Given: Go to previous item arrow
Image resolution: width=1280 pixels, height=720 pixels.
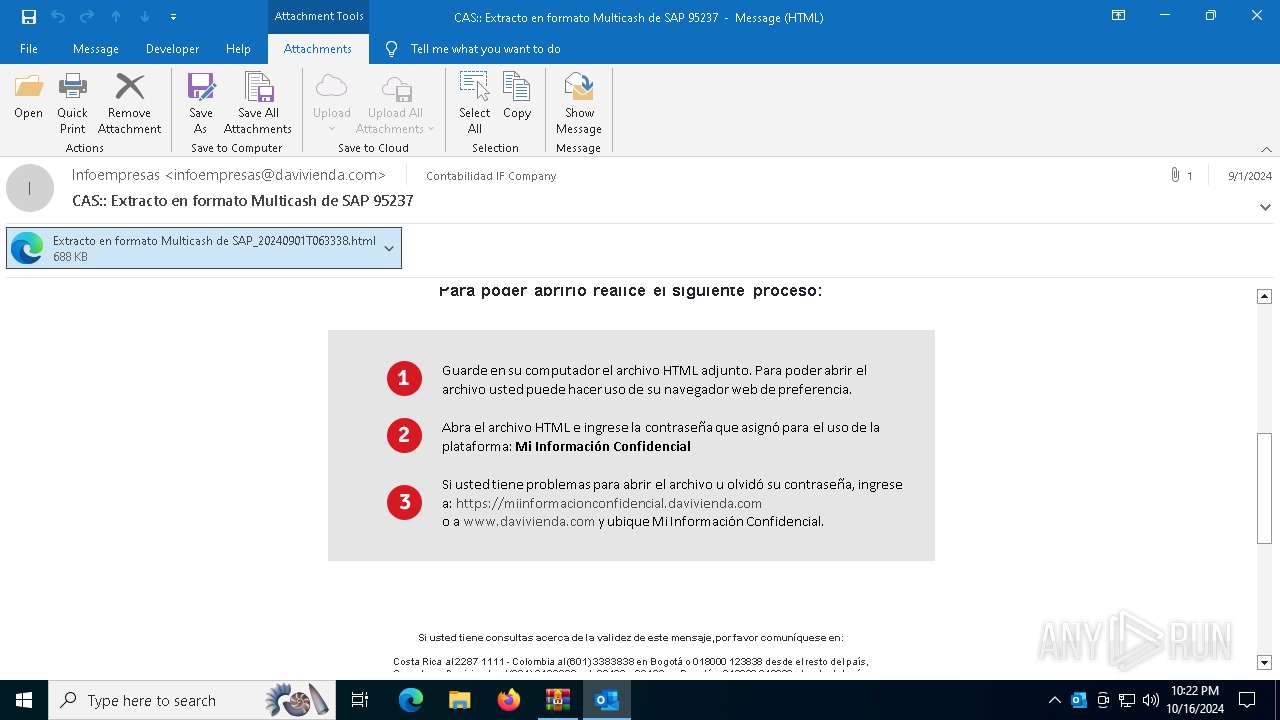Looking at the screenshot, I should (x=116, y=17).
